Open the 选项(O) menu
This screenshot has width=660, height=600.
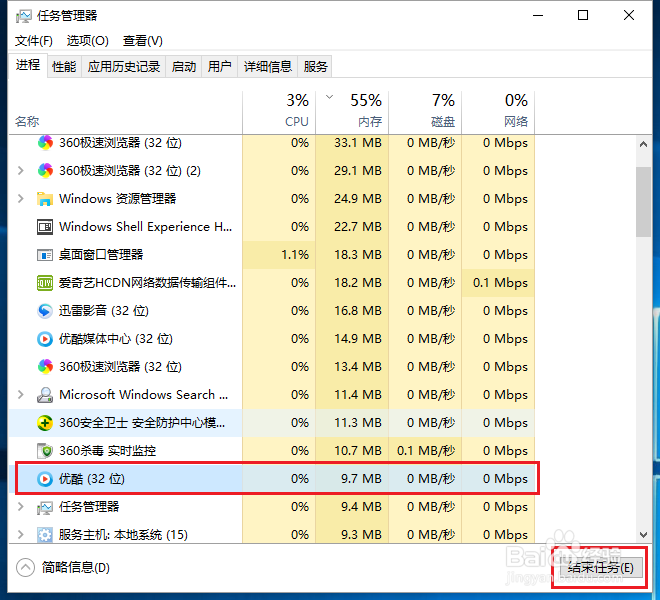click(88, 41)
